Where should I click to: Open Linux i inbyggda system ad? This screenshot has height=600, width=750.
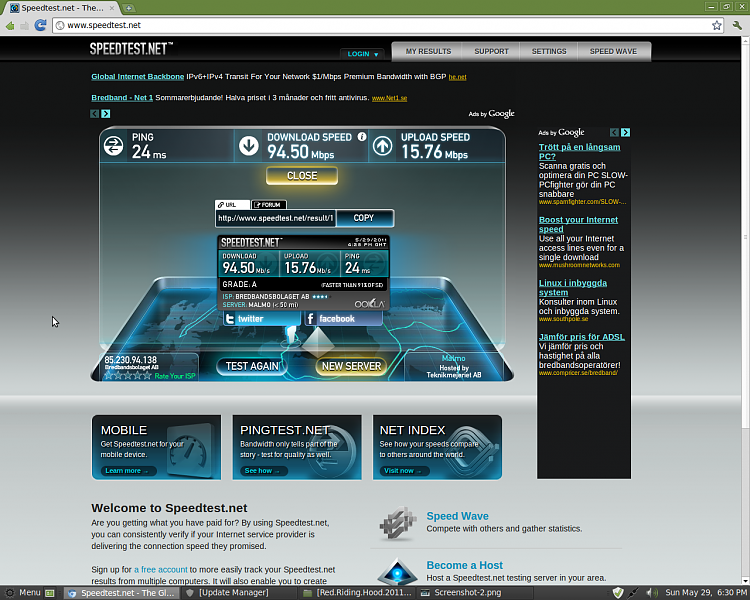pyautogui.click(x=573, y=288)
